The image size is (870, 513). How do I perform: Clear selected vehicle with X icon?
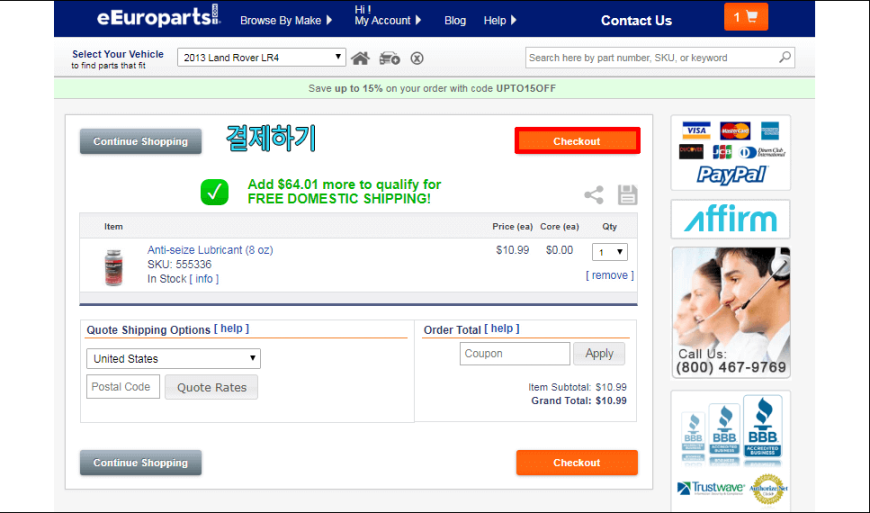(x=417, y=58)
